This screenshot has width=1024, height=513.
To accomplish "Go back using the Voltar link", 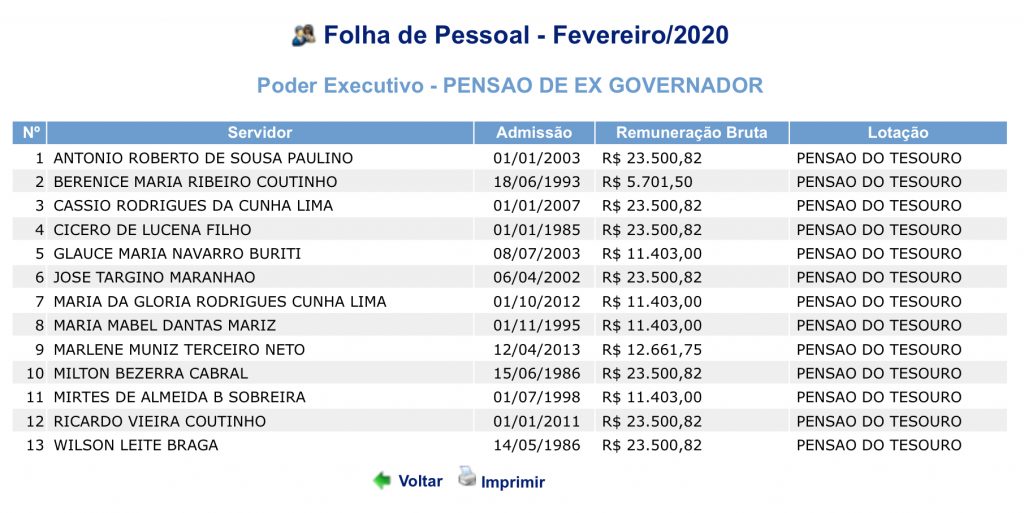I will [421, 481].
